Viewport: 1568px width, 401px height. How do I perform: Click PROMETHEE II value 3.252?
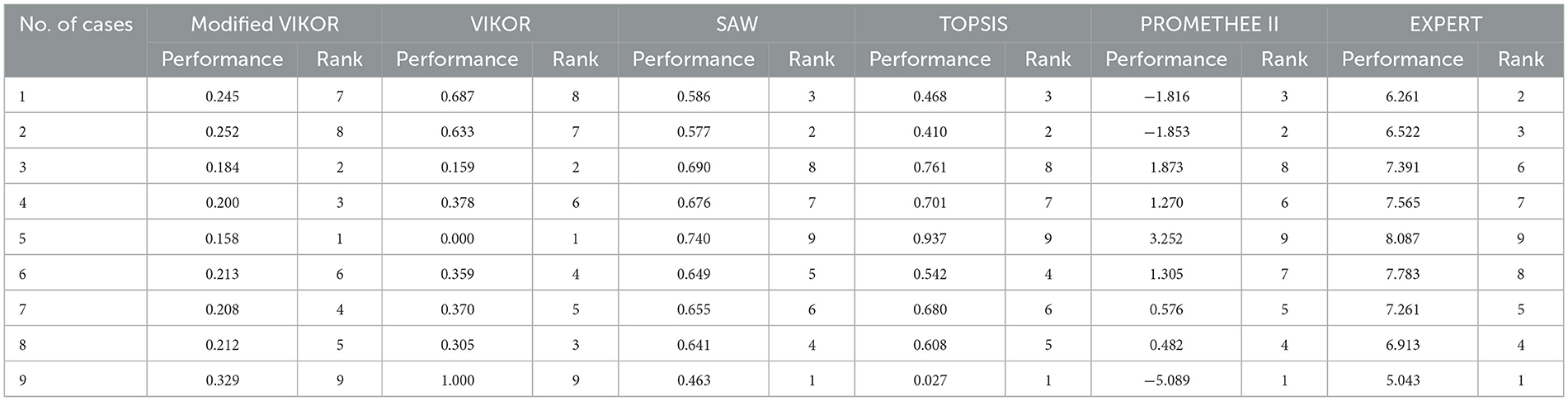tap(1166, 238)
